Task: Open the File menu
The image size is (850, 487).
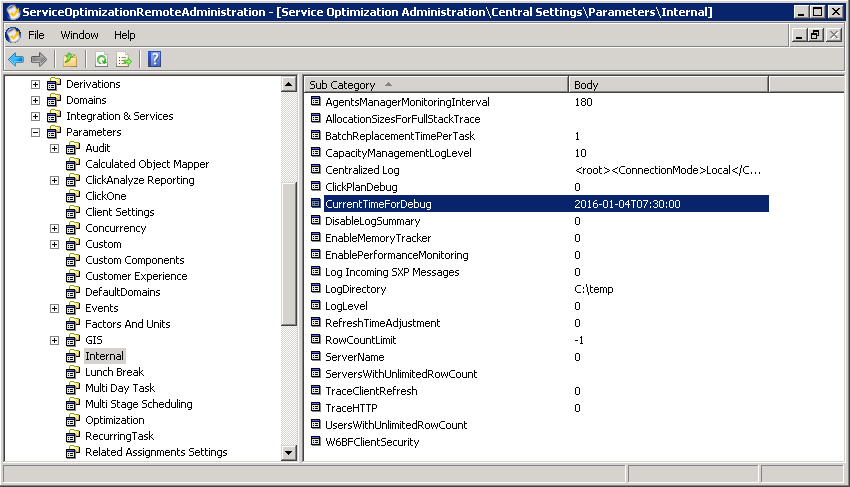Action: (36, 35)
